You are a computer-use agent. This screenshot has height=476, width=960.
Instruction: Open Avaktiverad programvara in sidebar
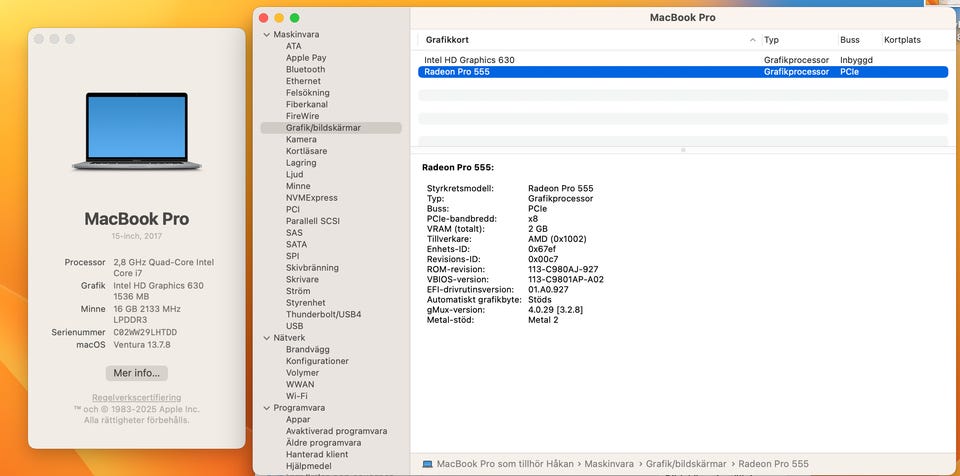pyautogui.click(x=336, y=431)
